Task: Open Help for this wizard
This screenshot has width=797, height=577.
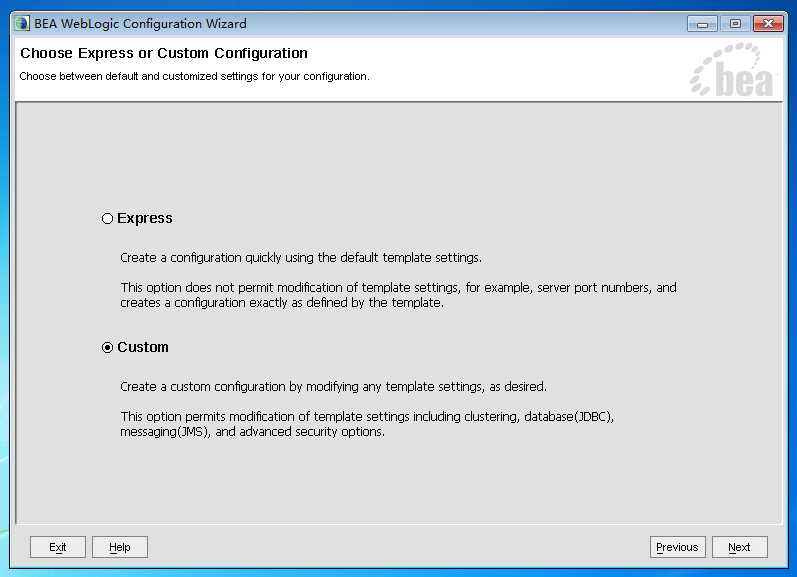Action: (x=120, y=547)
